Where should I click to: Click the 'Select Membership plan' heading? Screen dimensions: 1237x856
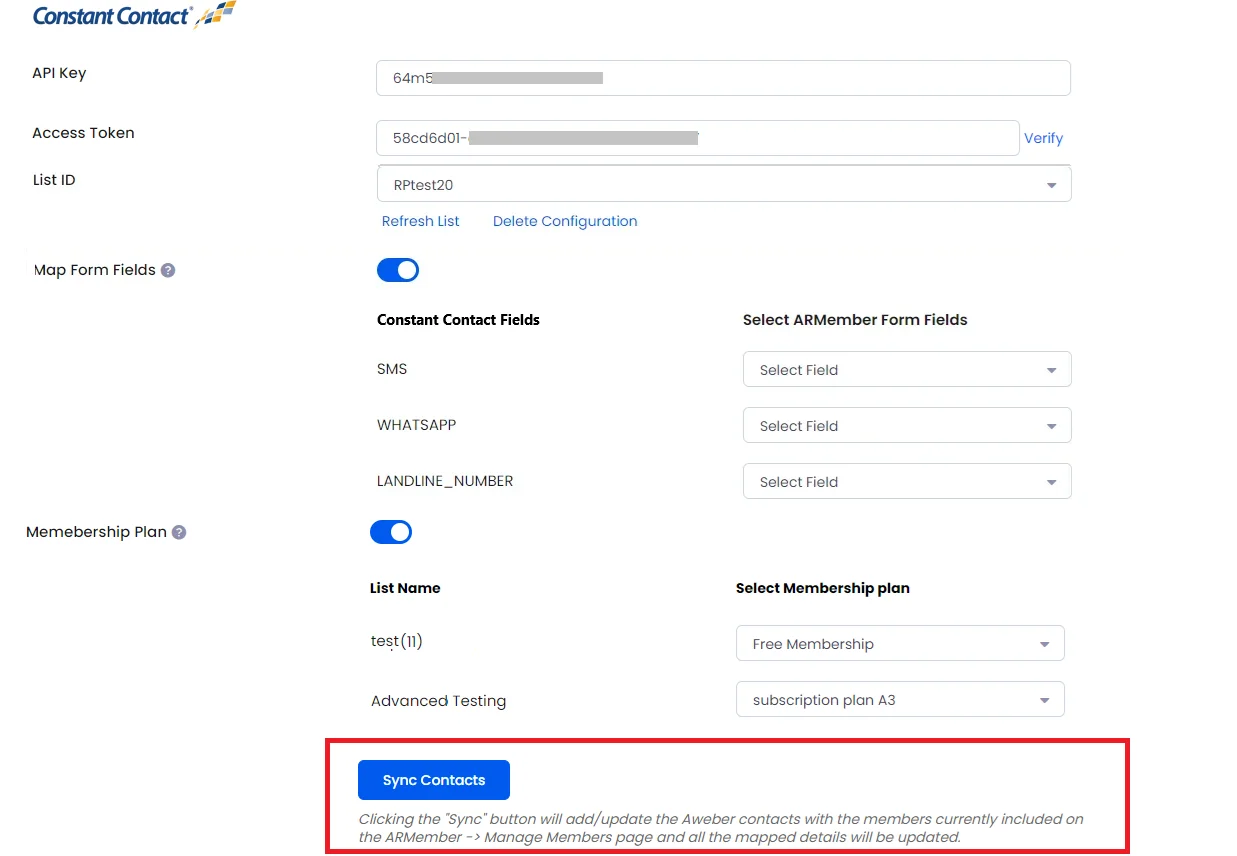pos(823,588)
